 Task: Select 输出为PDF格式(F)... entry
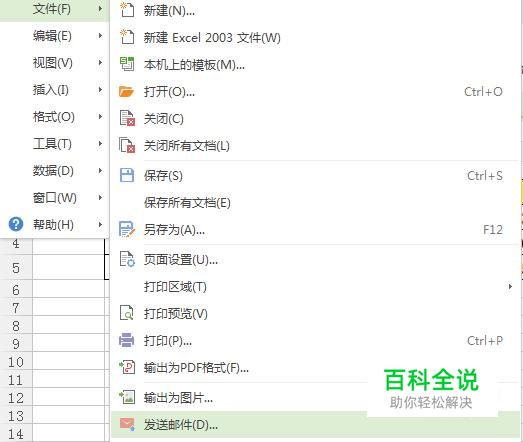(315, 367)
